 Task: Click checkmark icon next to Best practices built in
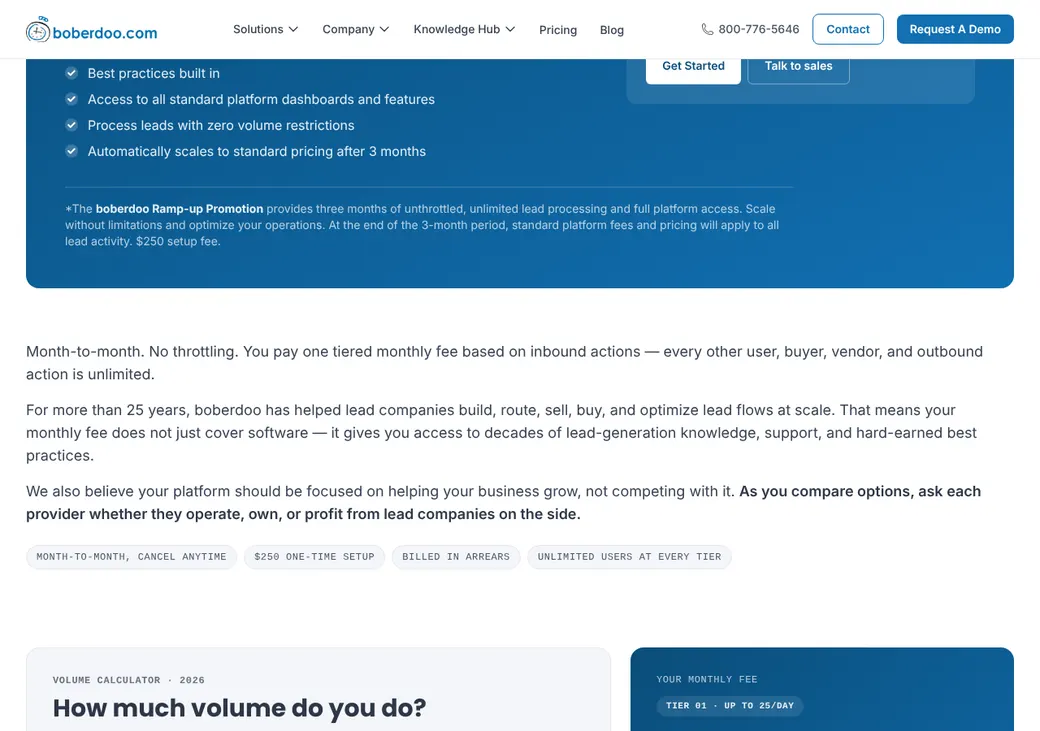(72, 73)
